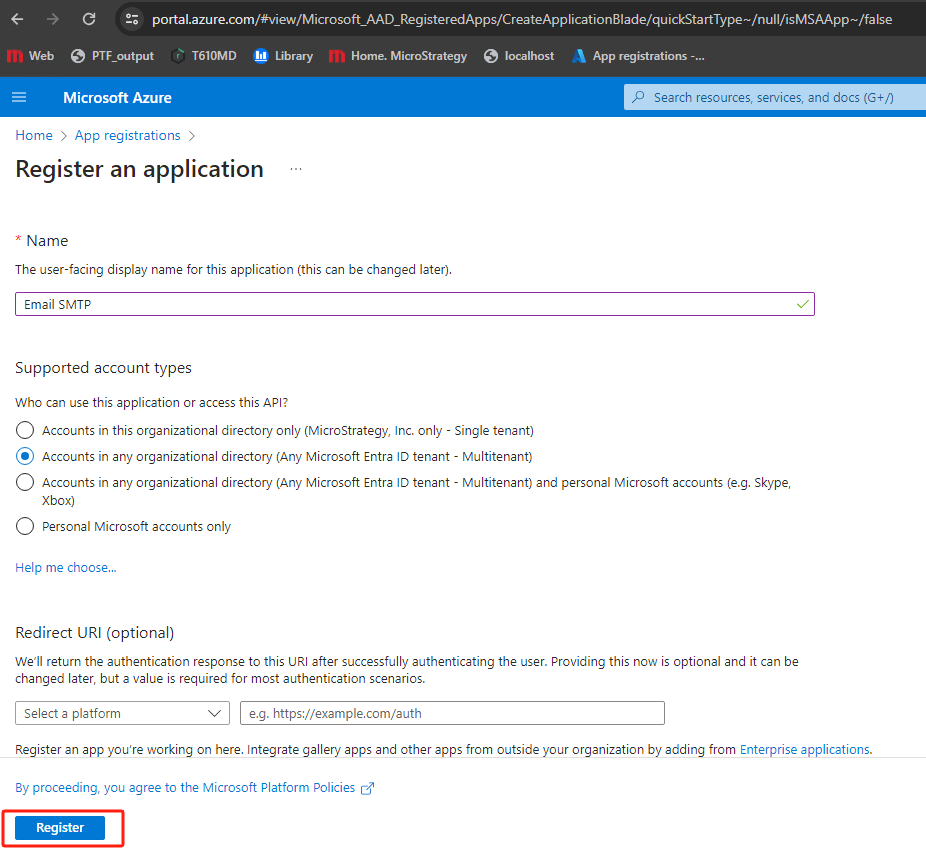The image size is (926, 854).
Task: Go to Home breadcrumb
Action: point(34,135)
